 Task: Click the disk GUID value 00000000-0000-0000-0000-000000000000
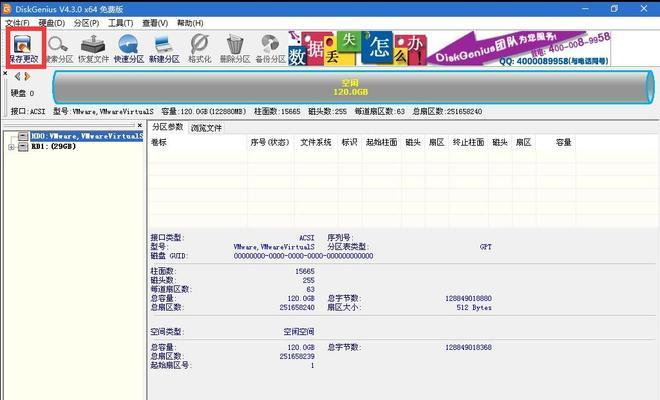303,256
